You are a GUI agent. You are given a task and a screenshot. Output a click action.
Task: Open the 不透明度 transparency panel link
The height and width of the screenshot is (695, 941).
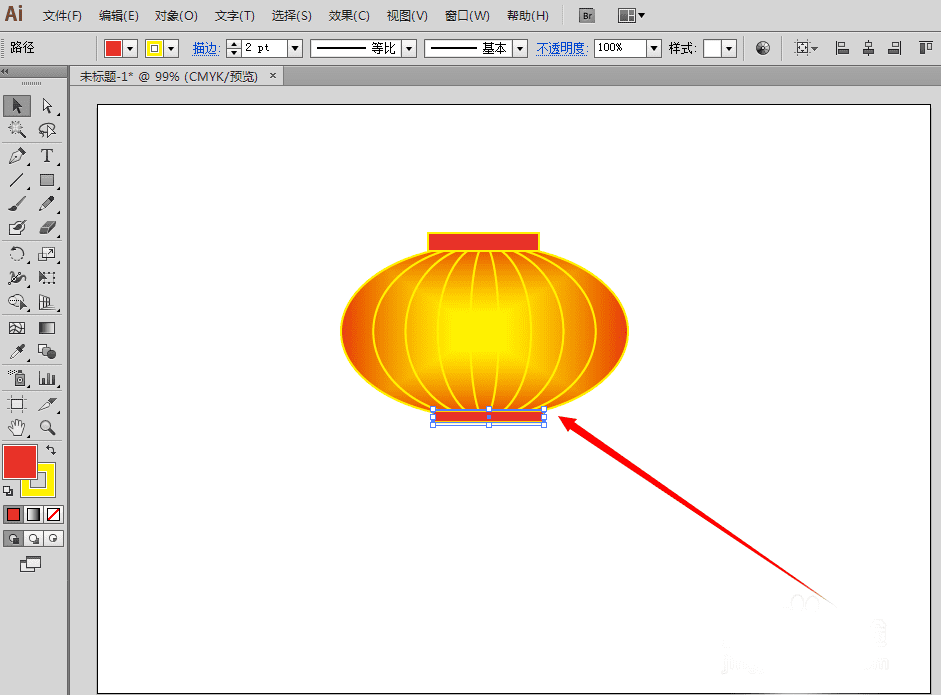pyautogui.click(x=562, y=49)
